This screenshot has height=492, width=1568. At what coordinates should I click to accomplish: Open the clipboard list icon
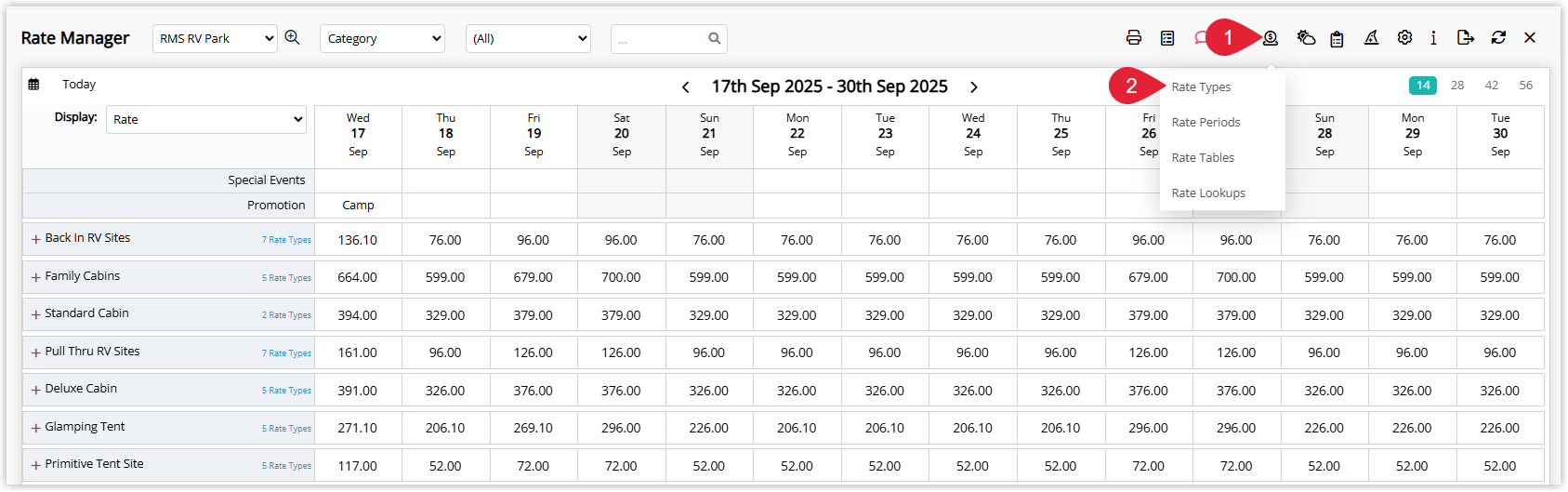(x=1337, y=39)
